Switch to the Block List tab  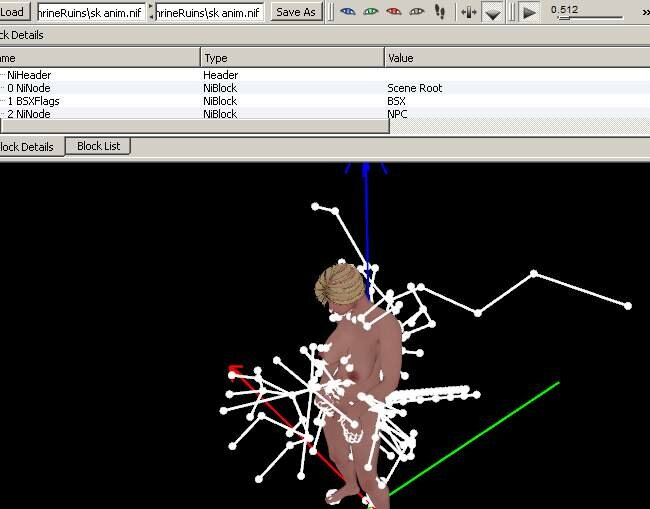click(98, 146)
